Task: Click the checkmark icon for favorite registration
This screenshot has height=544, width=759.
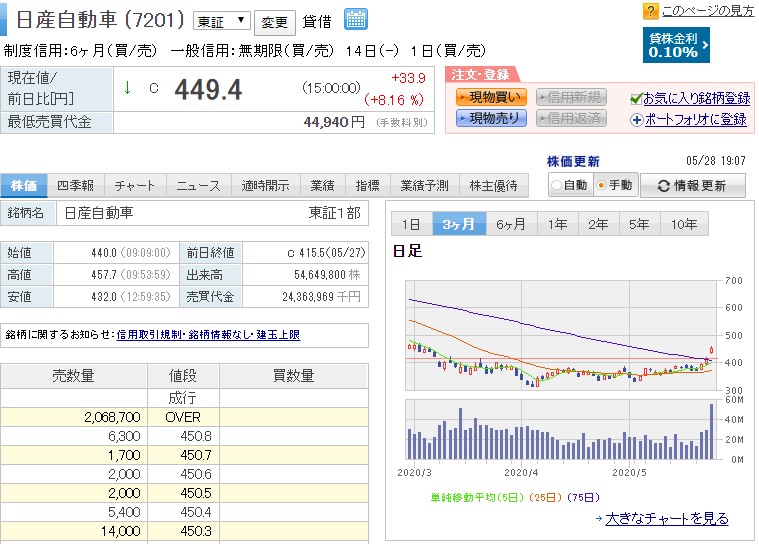Action: point(636,99)
